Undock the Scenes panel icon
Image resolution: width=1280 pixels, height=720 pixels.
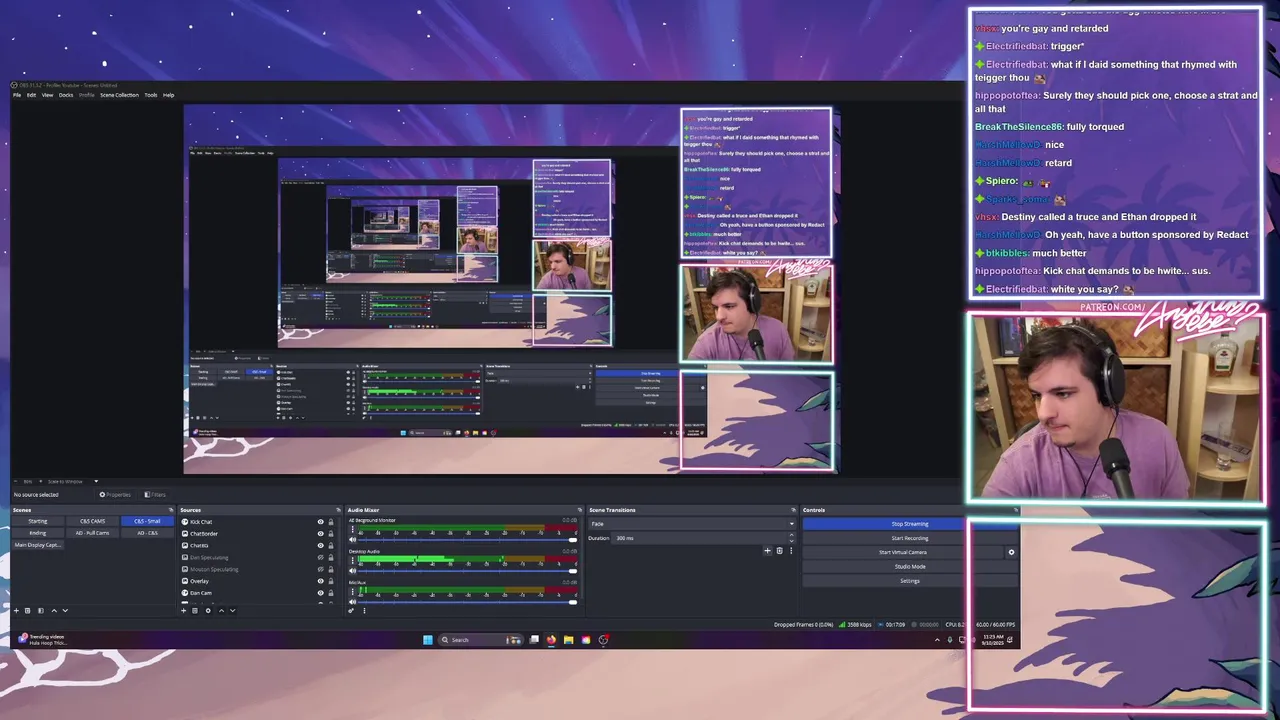[x=171, y=510]
